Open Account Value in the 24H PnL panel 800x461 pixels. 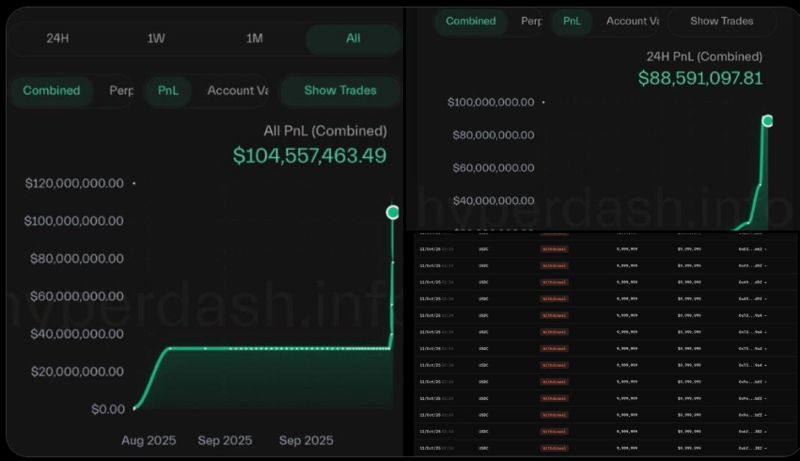[632, 21]
